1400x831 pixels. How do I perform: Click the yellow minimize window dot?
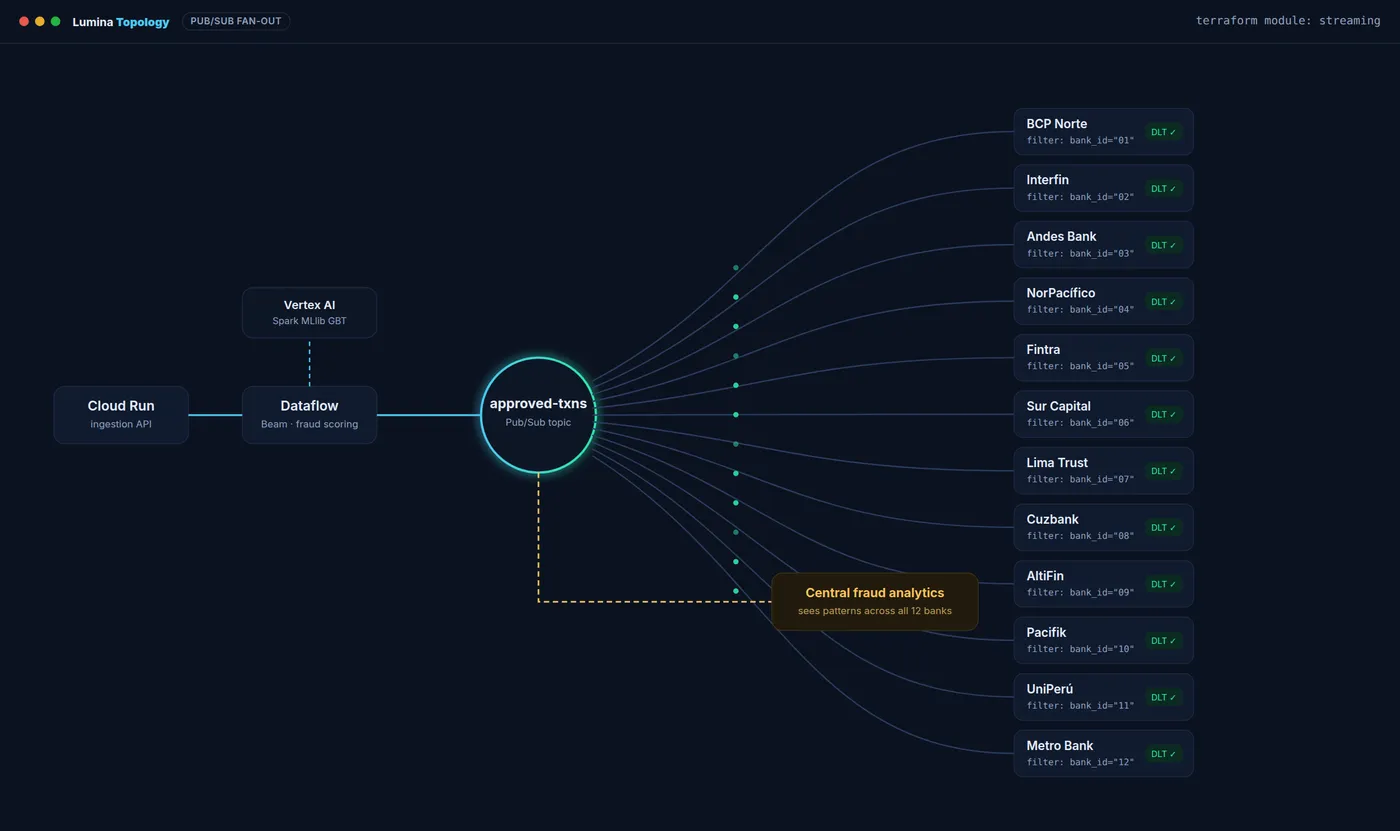pos(40,21)
